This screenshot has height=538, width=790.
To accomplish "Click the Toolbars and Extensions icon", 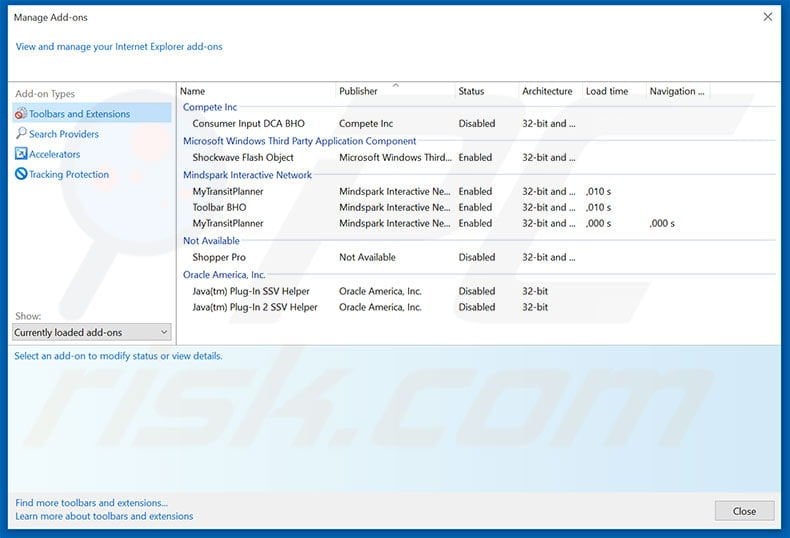I will [x=21, y=114].
